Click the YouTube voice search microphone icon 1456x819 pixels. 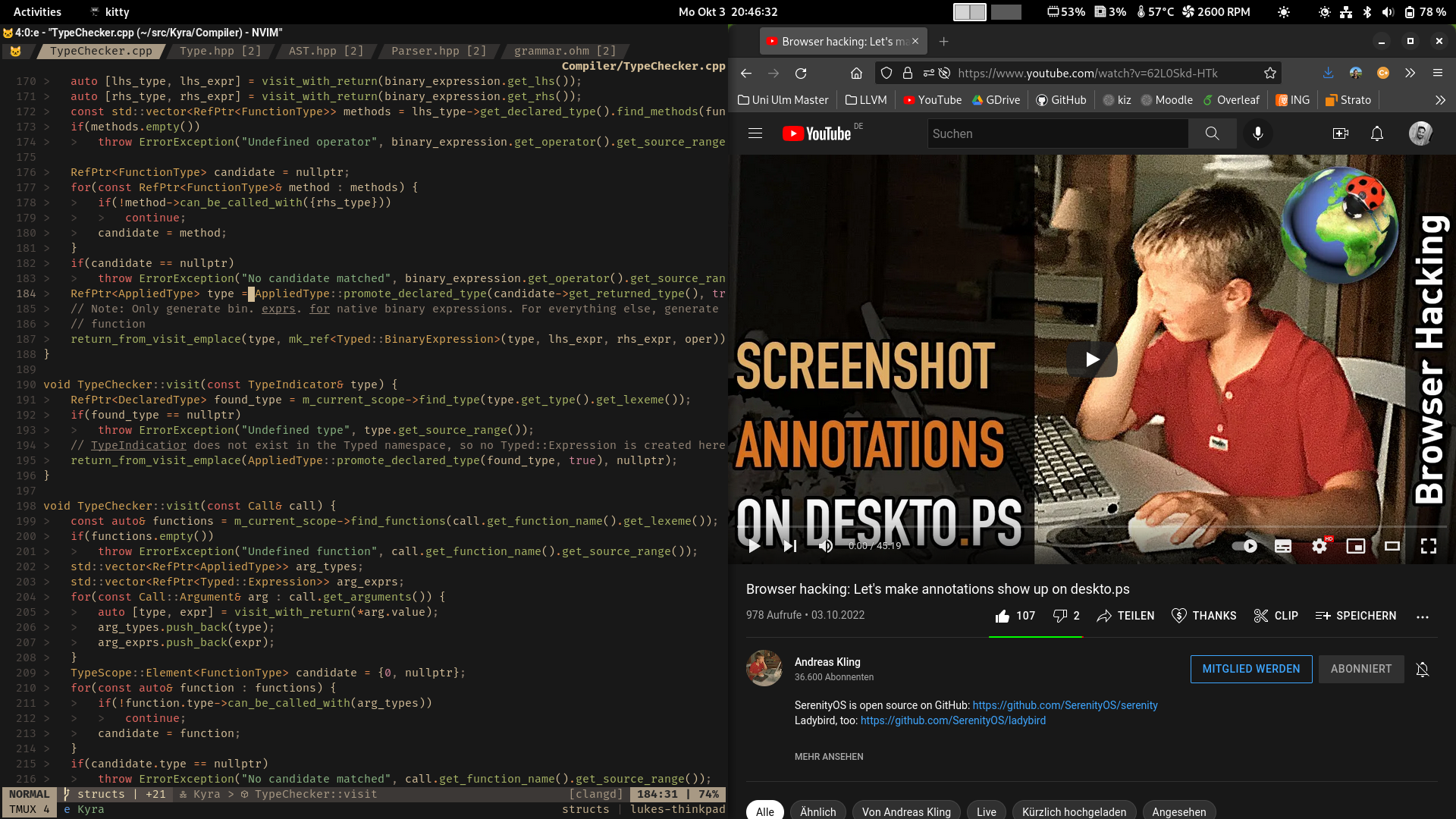(x=1257, y=133)
